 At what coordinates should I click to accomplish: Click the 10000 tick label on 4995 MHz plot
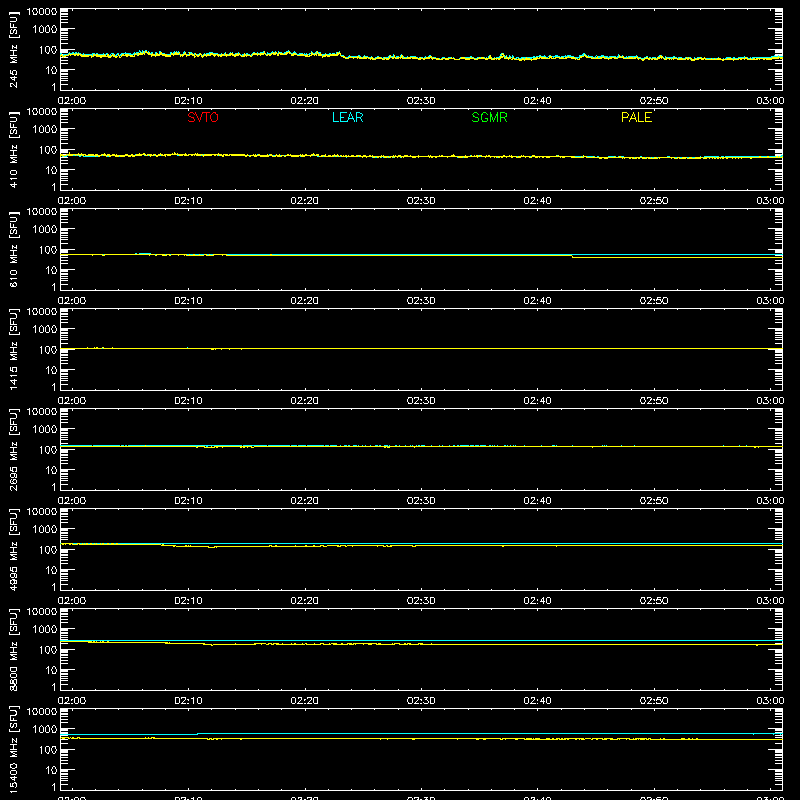42,512
